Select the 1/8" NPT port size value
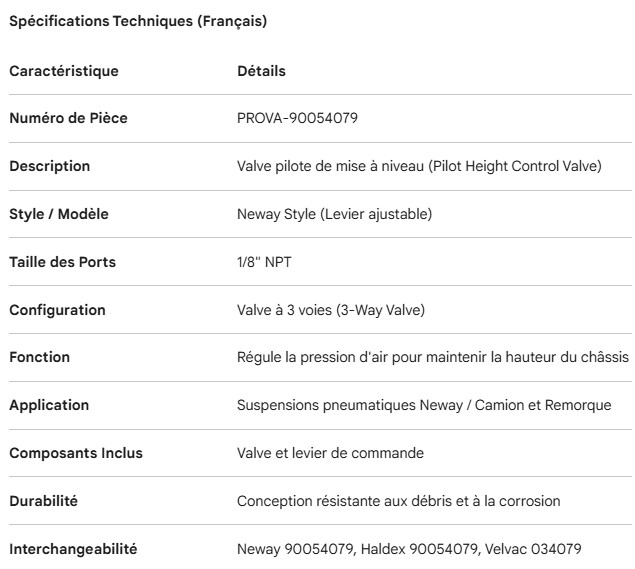635x569 pixels. (x=266, y=262)
